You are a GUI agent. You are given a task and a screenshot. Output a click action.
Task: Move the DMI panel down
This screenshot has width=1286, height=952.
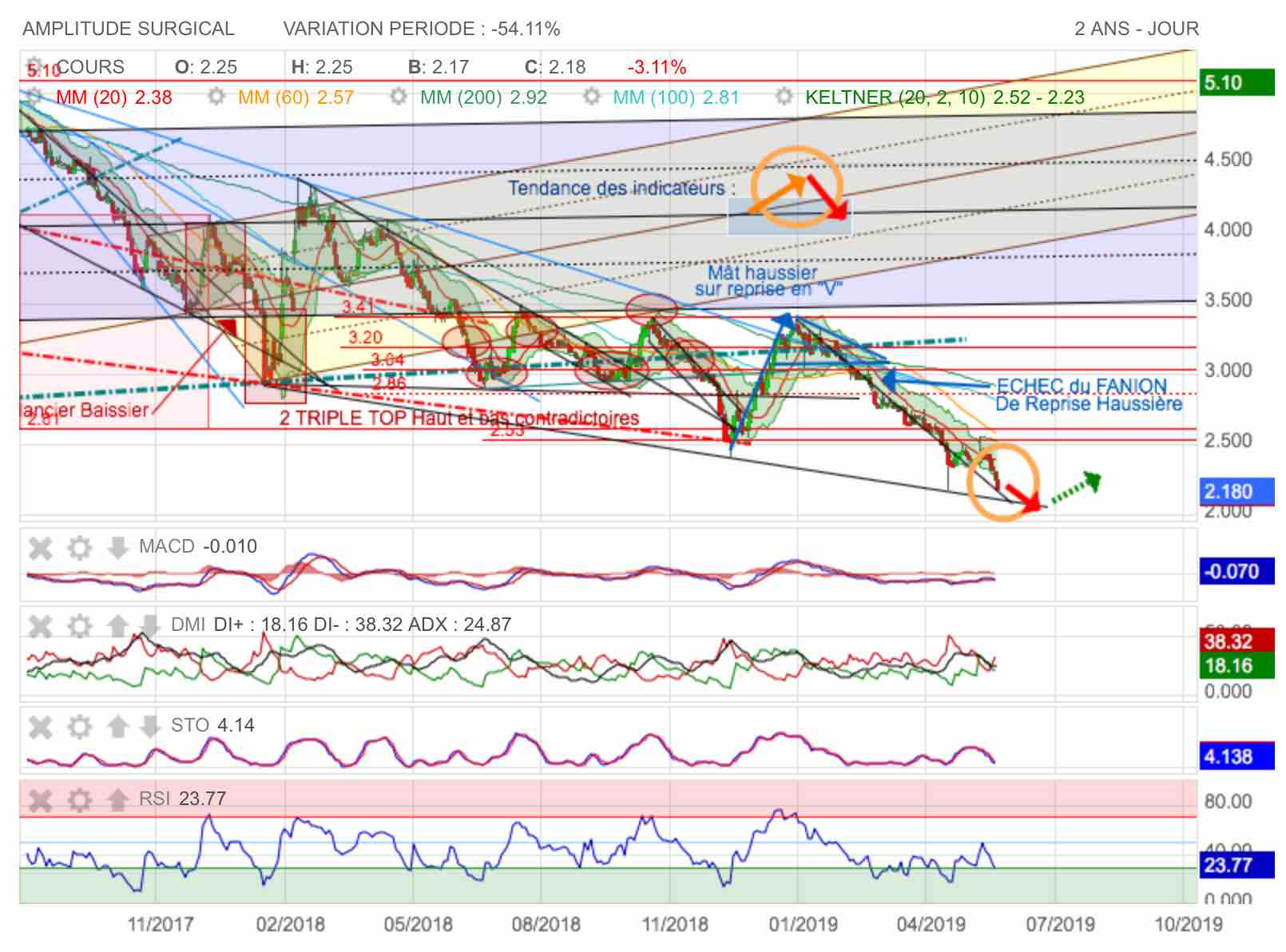[x=149, y=625]
